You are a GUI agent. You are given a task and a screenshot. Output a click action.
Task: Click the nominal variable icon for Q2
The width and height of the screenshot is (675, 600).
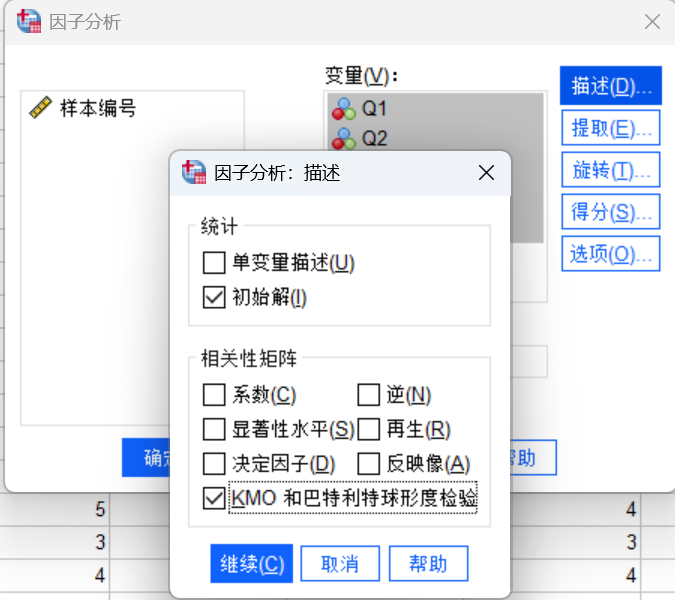click(x=344, y=139)
